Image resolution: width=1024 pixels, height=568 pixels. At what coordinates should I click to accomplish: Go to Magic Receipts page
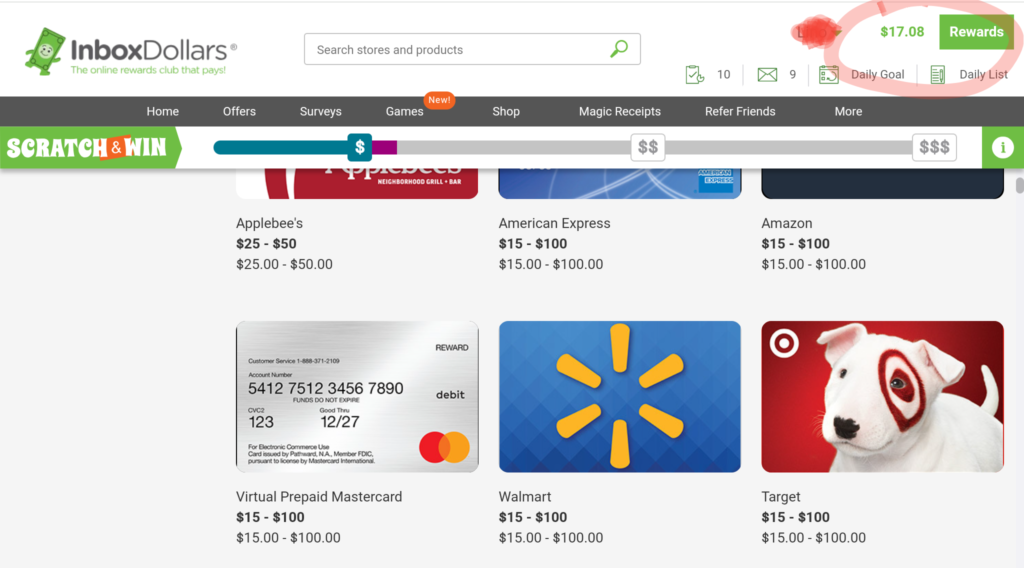(x=620, y=112)
